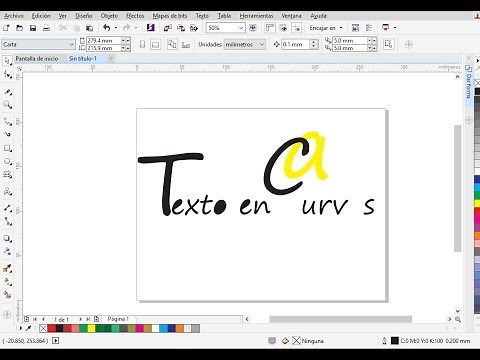Open the Objeto menu
This screenshot has height=360, width=480.
pos(109,16)
